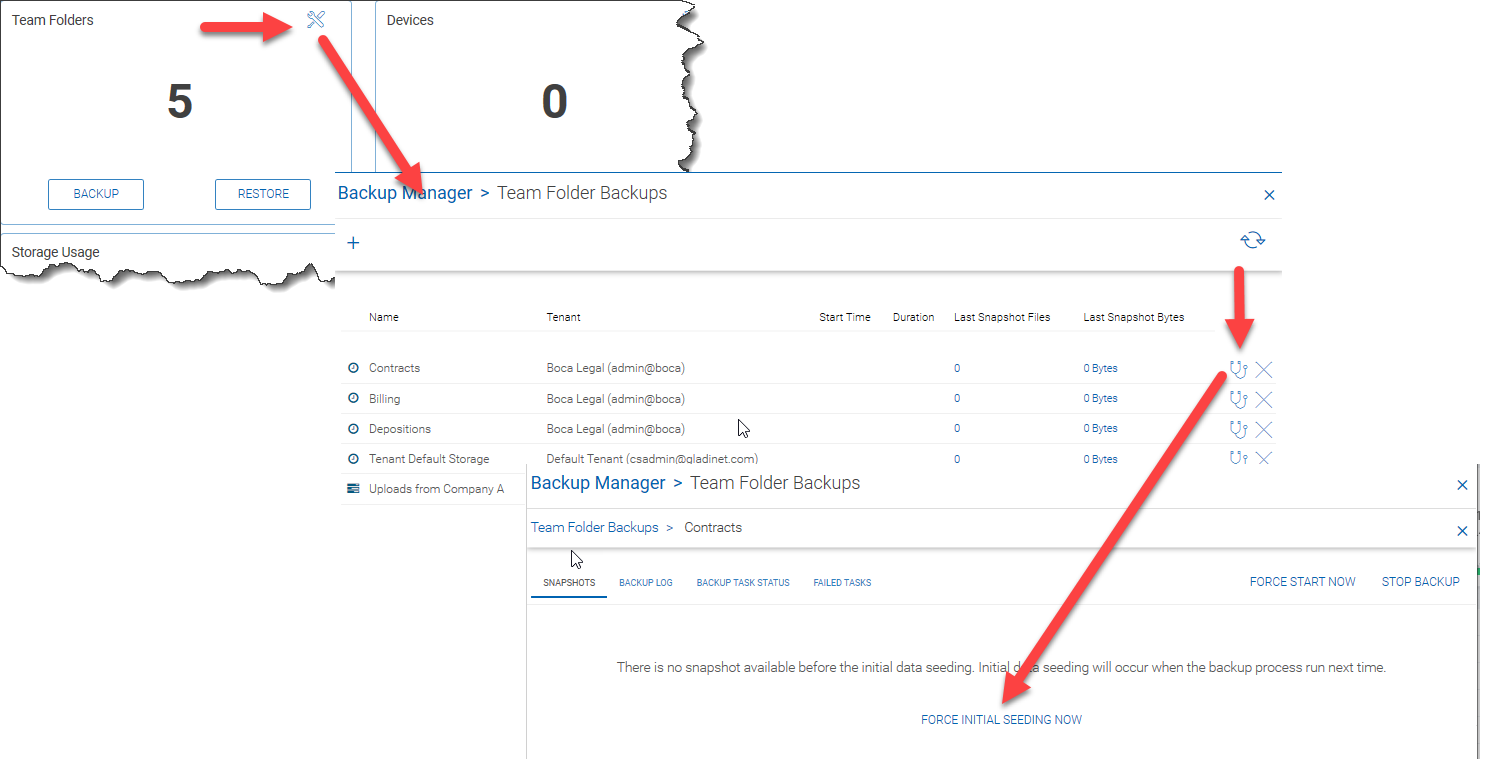Delete the Depositions backup with X icon
Viewport: 1495px width, 774px height.
click(1264, 430)
